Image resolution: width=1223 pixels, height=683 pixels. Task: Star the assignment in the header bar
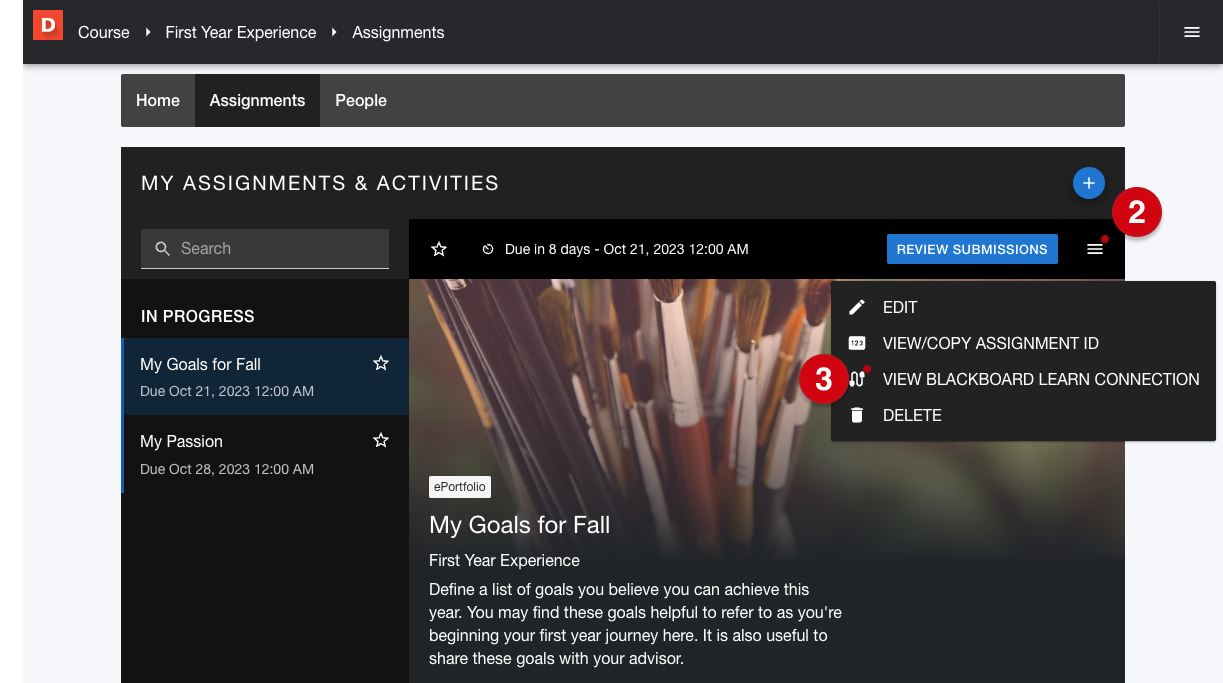click(439, 249)
